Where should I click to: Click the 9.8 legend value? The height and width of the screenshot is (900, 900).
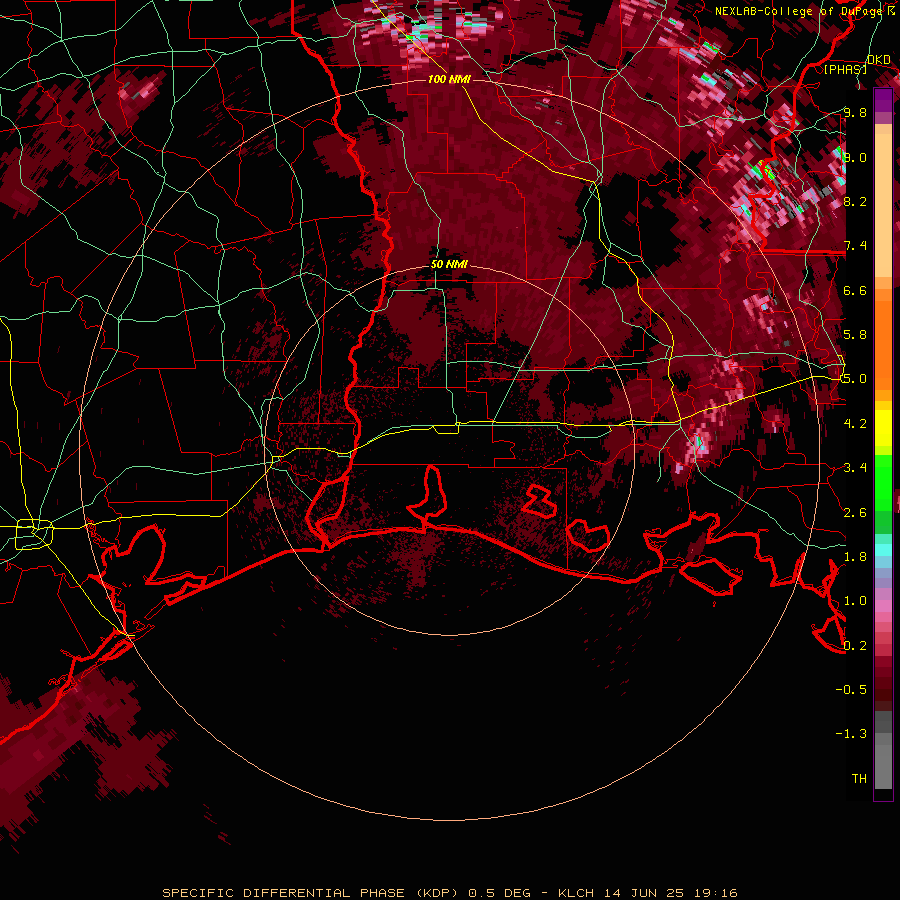(x=855, y=112)
